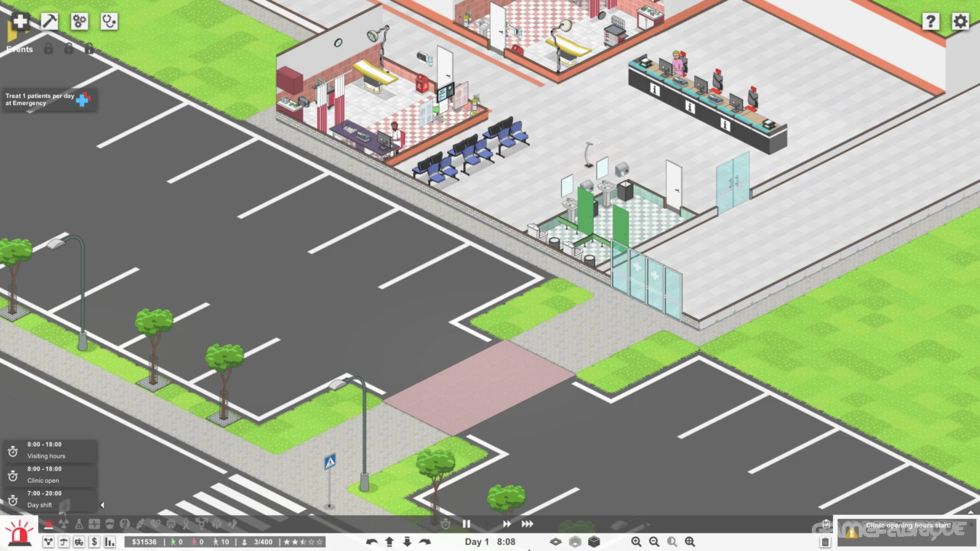Click the zoom to fit magnifier
Viewport: 980px width, 551px height.
click(690, 542)
